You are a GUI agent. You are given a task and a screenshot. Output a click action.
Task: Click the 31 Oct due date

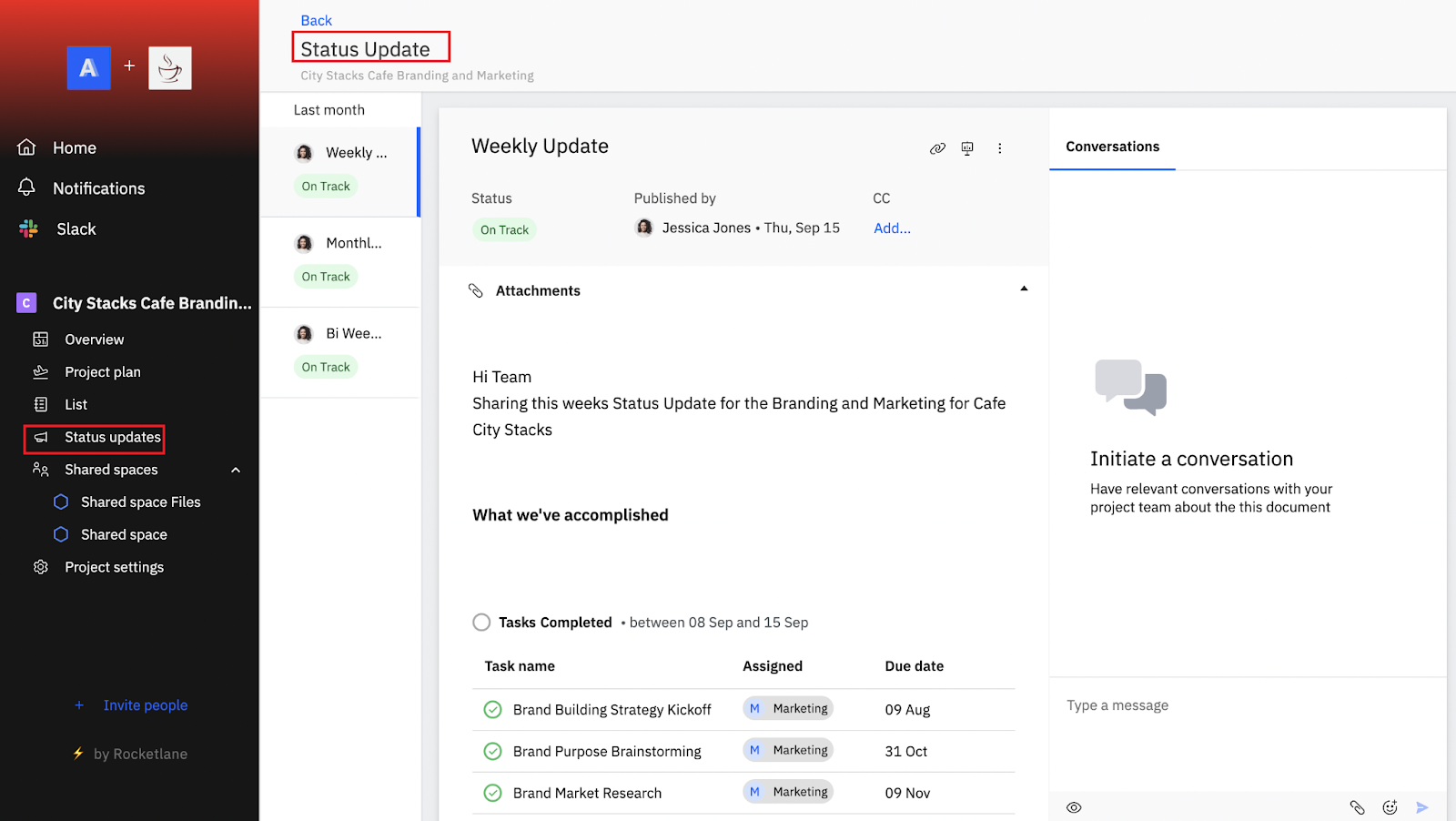click(906, 751)
